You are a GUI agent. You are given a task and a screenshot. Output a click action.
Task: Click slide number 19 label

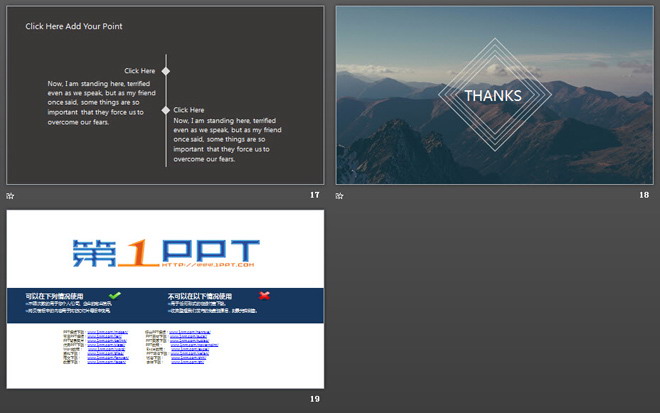tap(315, 399)
